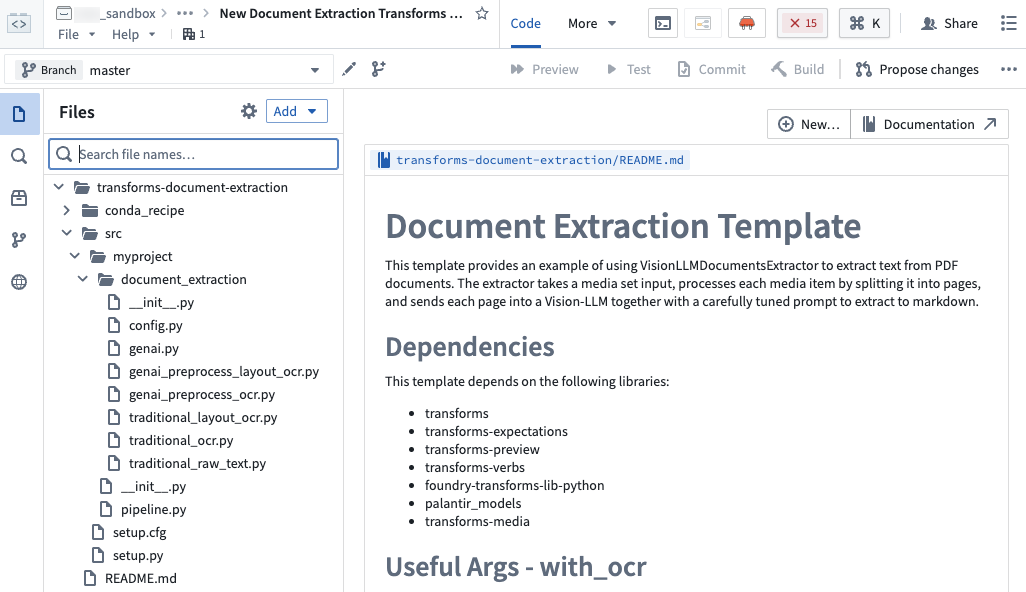
Task: Collapse the document_extraction folder
Action: tap(84, 279)
